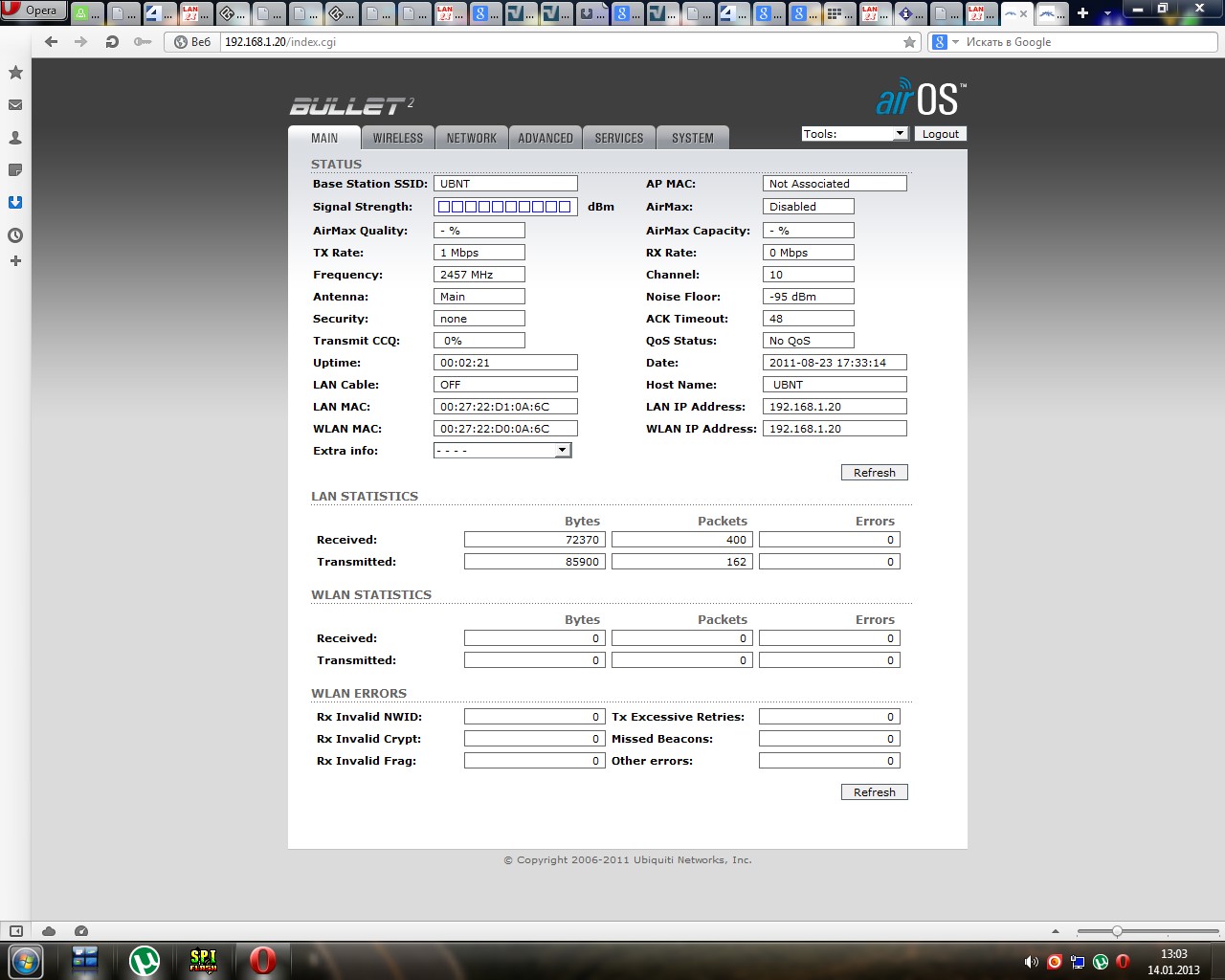Add a new panel to the sidebar
Viewport: 1225px width, 980px height.
tap(15, 261)
